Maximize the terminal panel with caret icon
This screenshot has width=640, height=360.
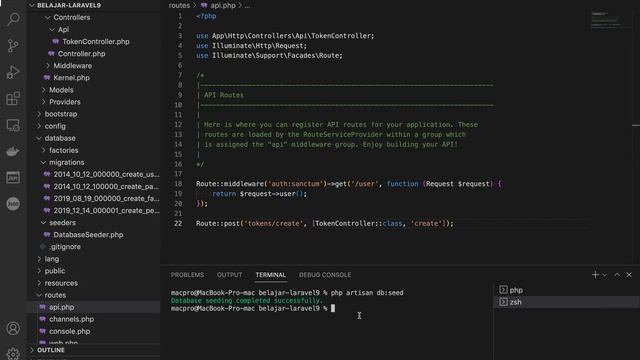pyautogui.click(x=617, y=275)
